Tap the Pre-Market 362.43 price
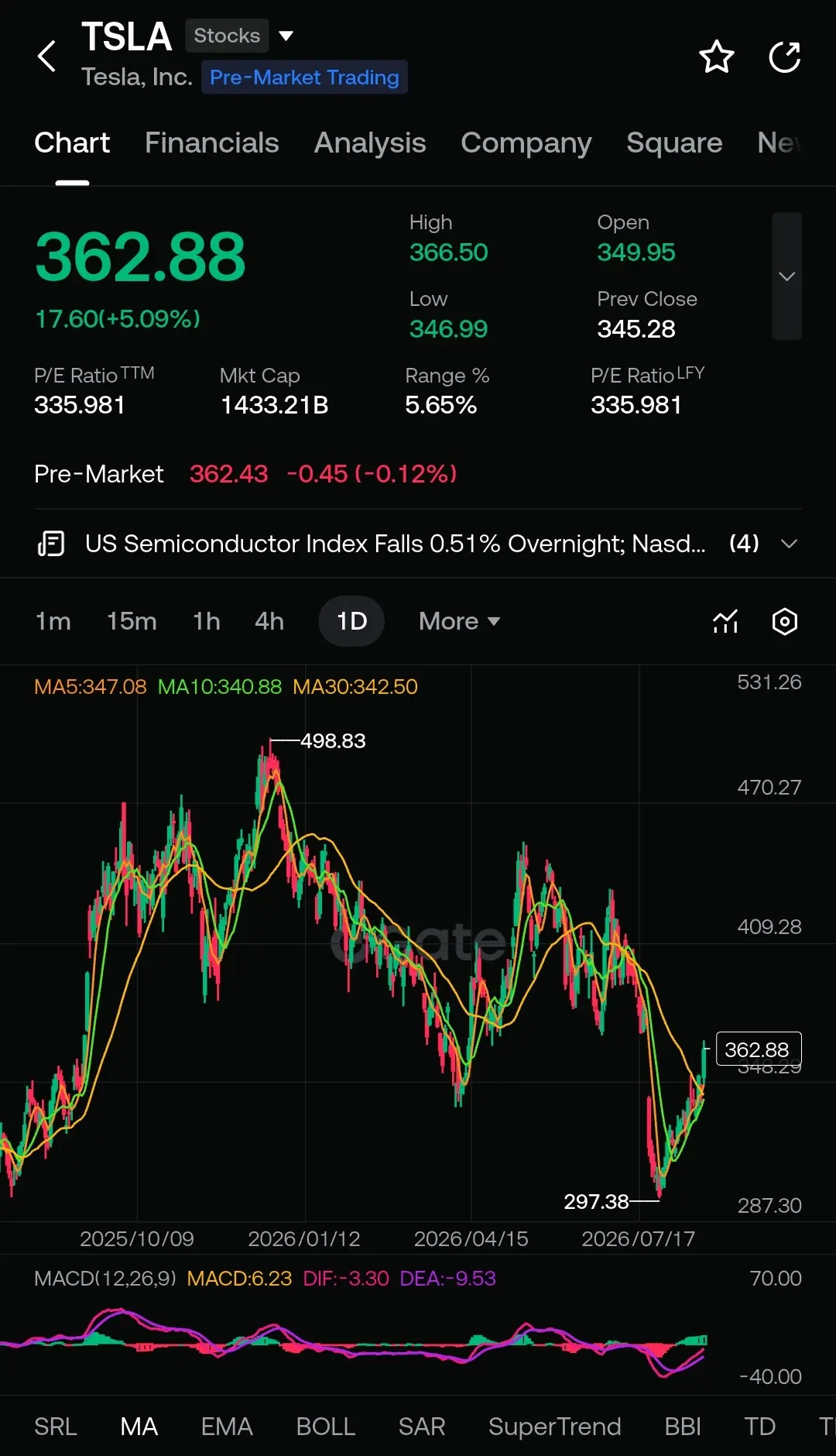The height and width of the screenshot is (1456, 836). (x=229, y=474)
